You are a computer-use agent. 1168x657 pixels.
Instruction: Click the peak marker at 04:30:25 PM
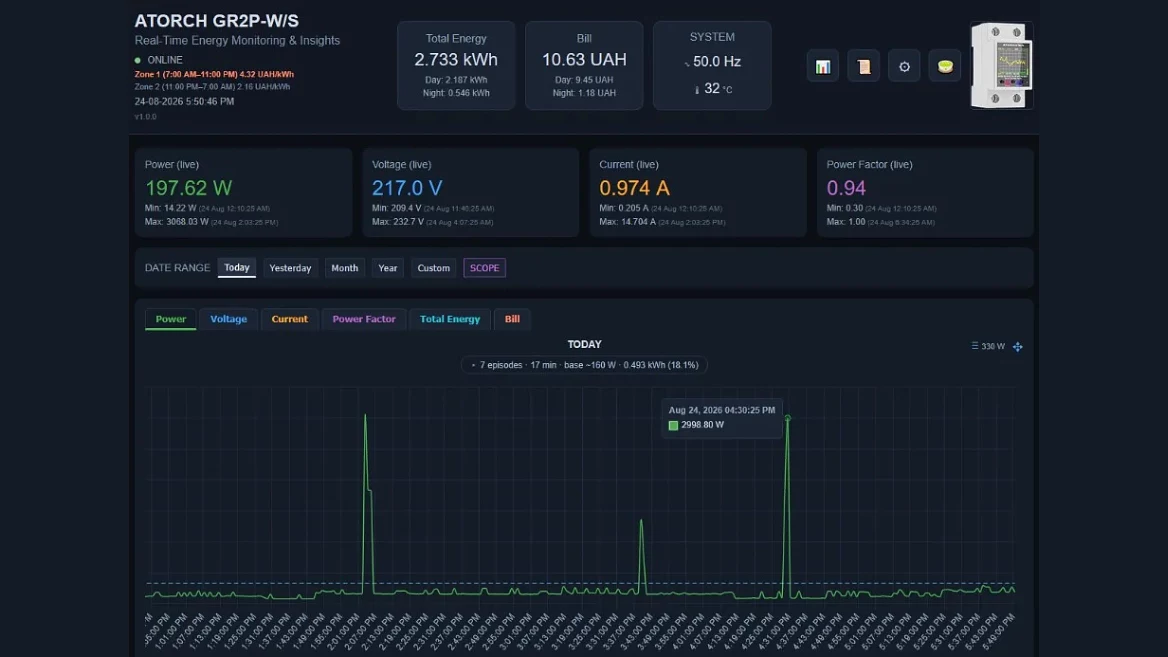tap(787, 419)
